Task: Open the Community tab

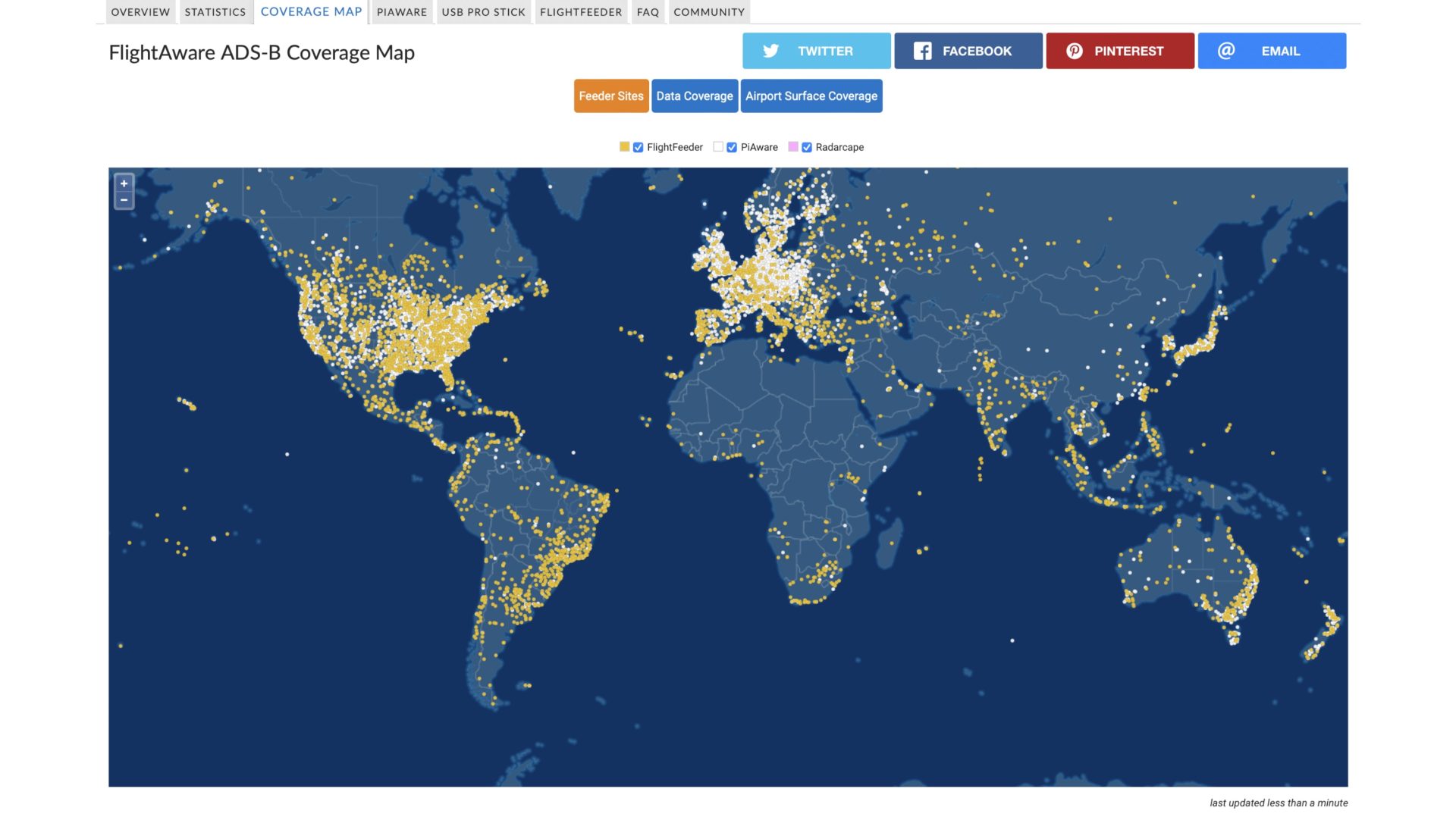Action: click(709, 12)
